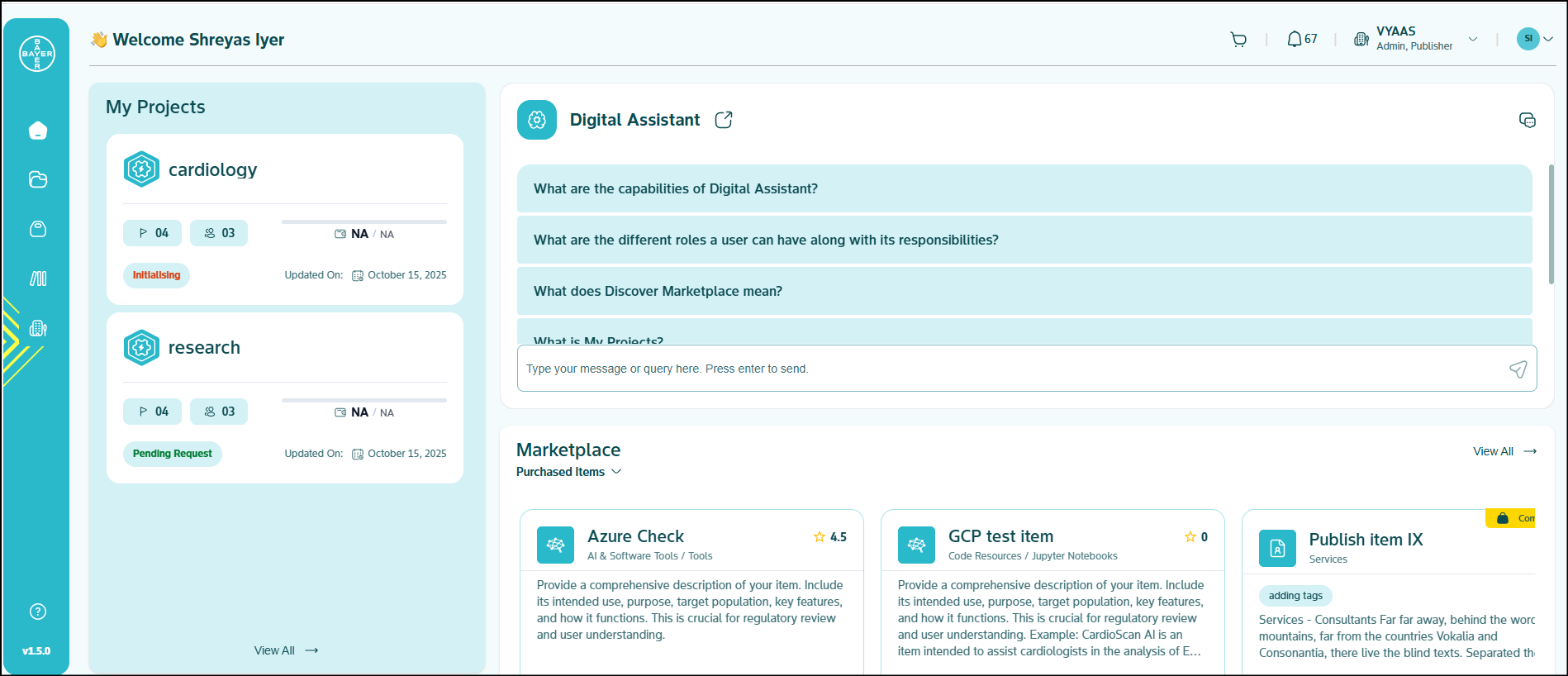Viewport: 1568px width, 676px height.
Task: Click research flag count 04 badge
Action: point(152,412)
